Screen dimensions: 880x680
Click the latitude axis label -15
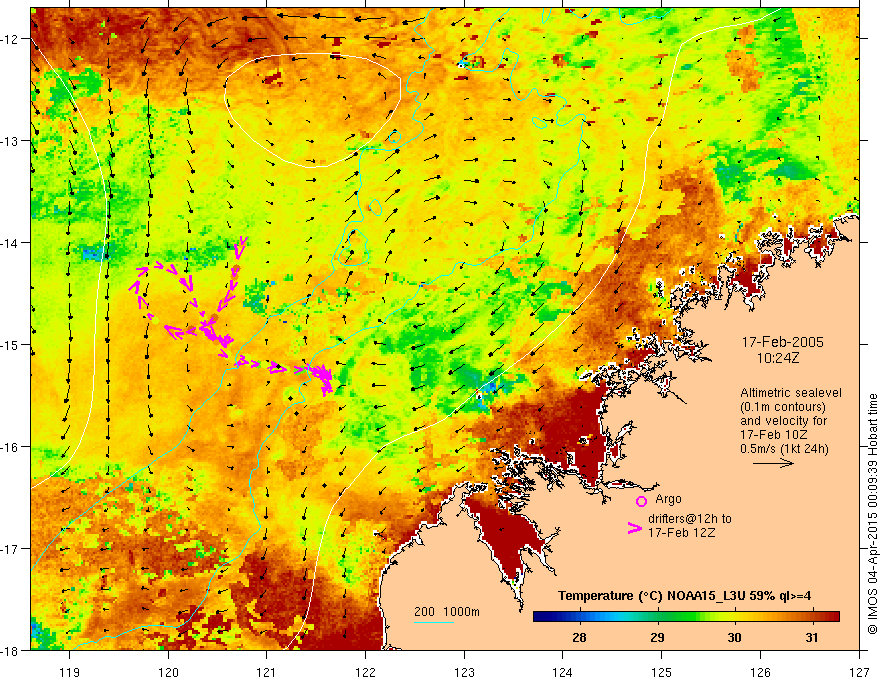click(10, 344)
